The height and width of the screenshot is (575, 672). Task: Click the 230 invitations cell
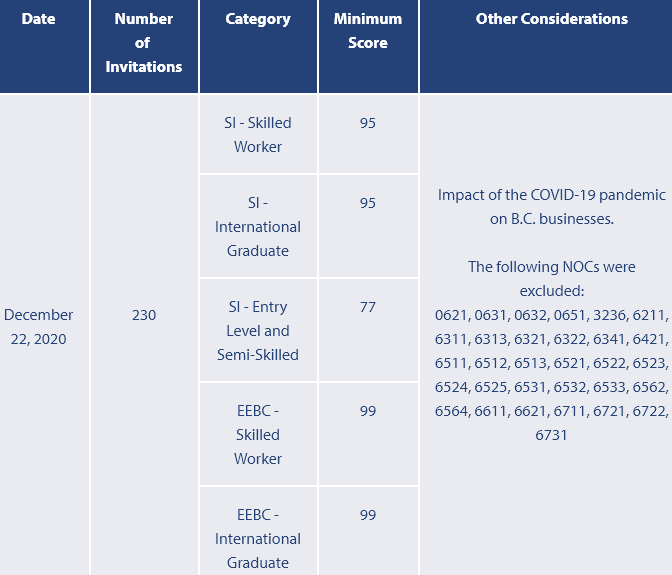click(x=144, y=315)
